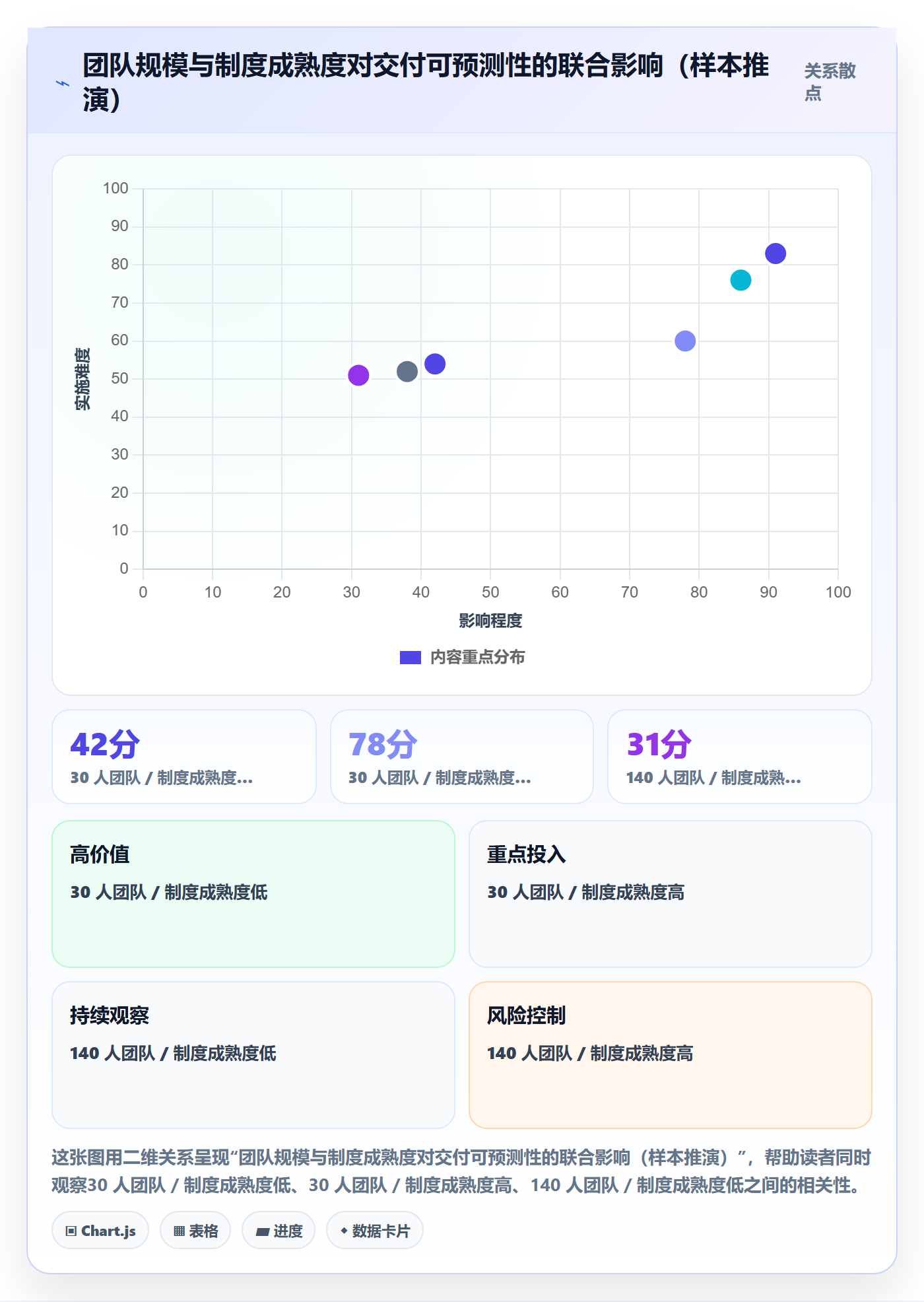Click the x-axis tick label 50
This screenshot has height=1302, width=924.
(490, 592)
